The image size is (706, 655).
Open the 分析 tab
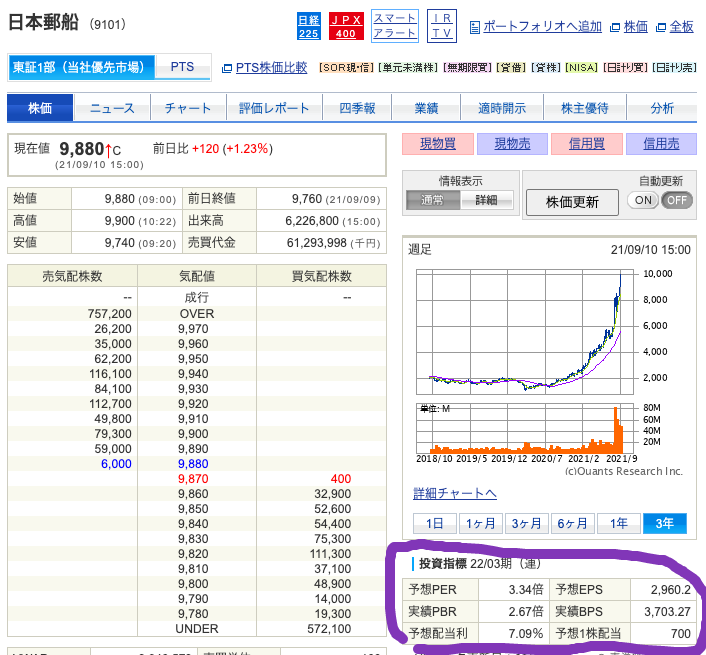(x=662, y=108)
